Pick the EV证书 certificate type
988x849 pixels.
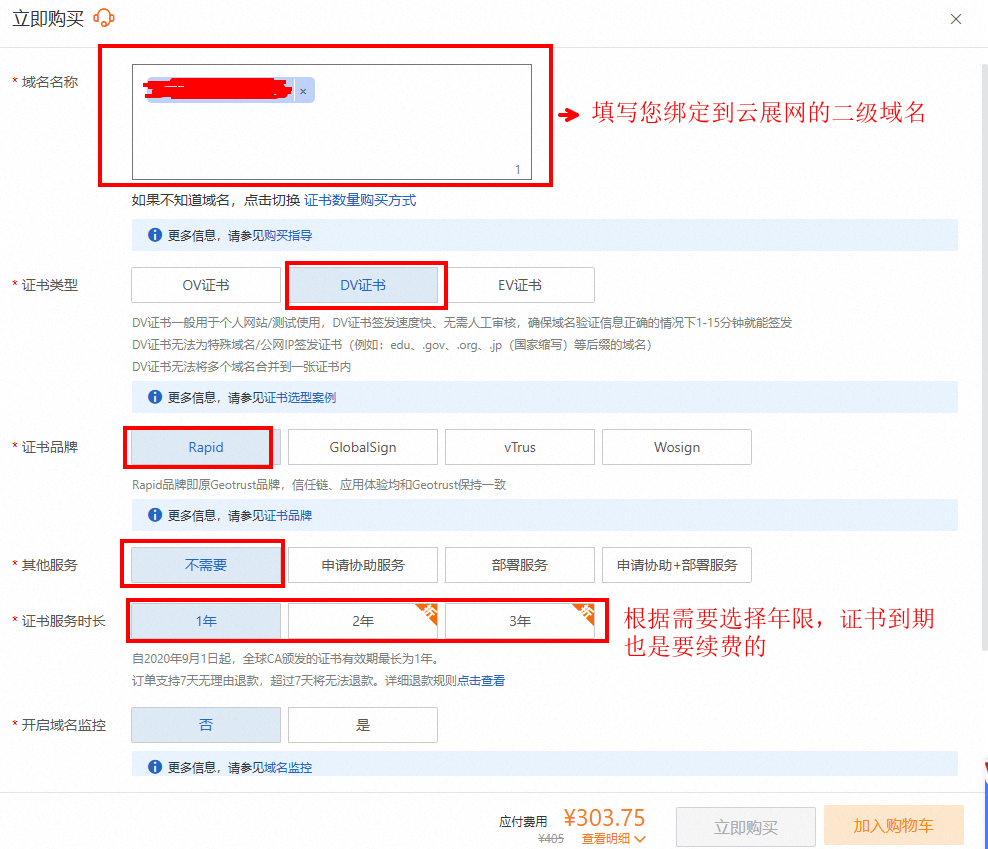(x=520, y=285)
